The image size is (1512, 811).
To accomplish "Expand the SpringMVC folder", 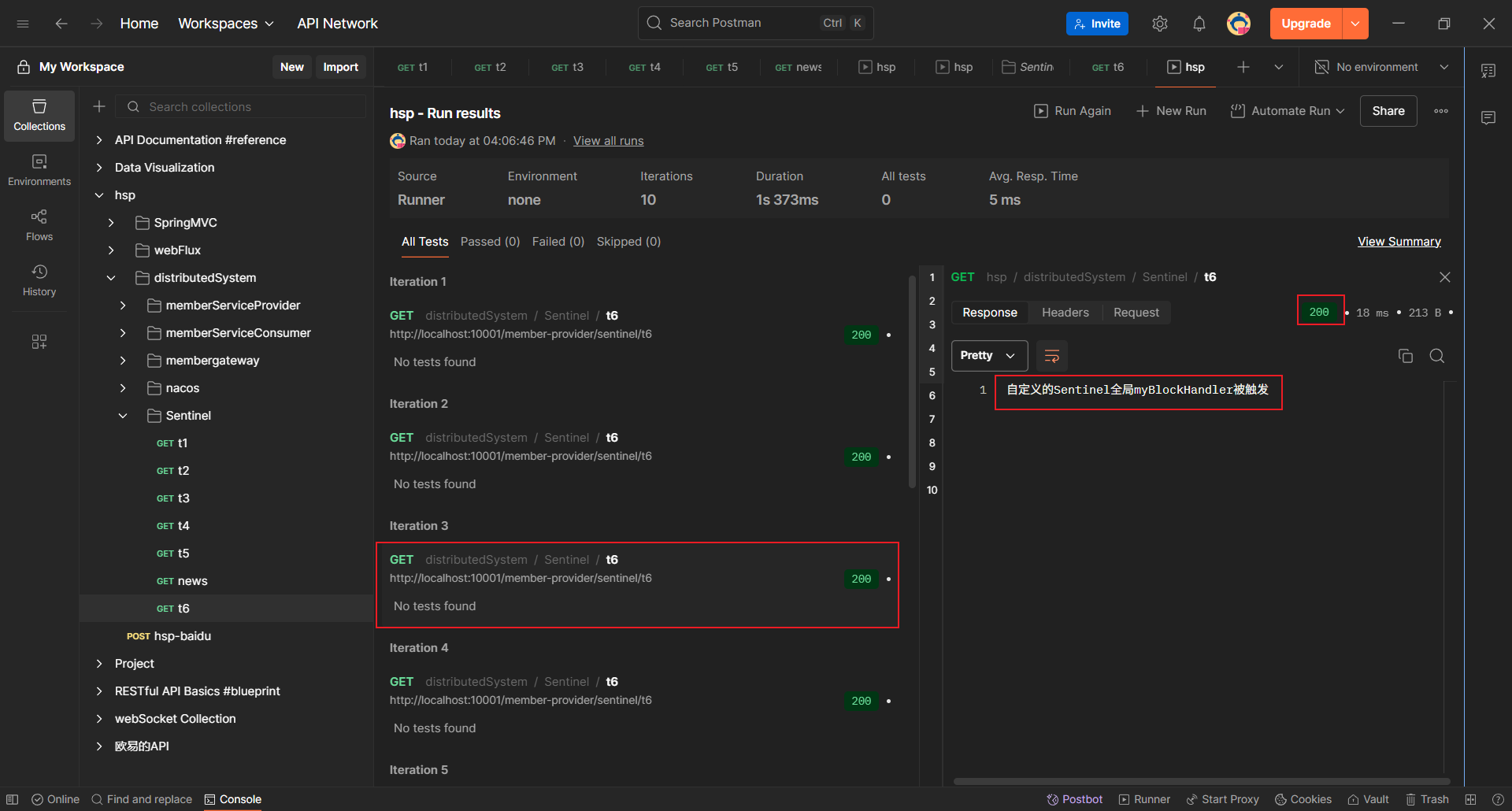I will tap(111, 223).
